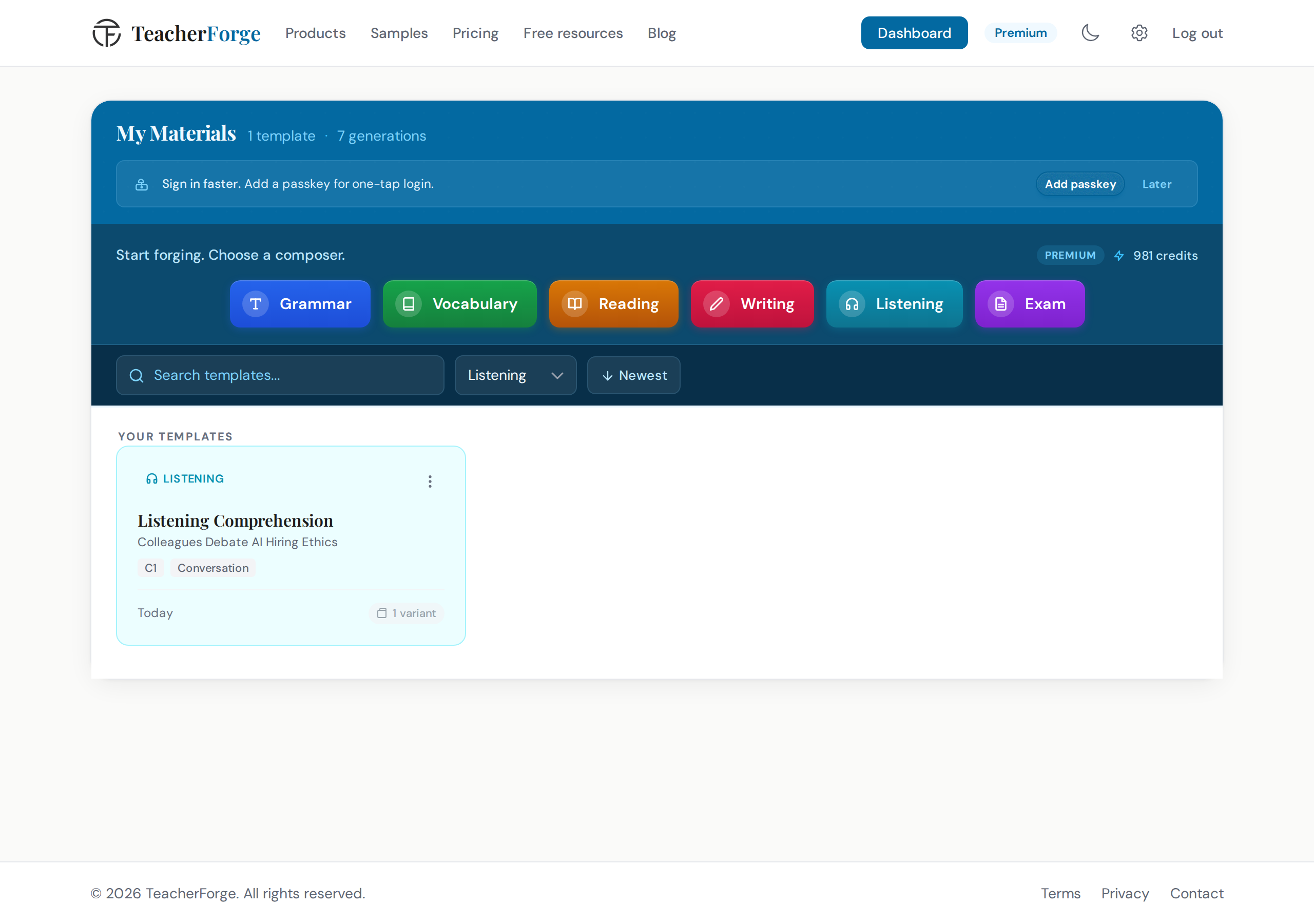This screenshot has width=1314, height=924.
Task: Click the variant copy icon
Action: click(x=382, y=613)
